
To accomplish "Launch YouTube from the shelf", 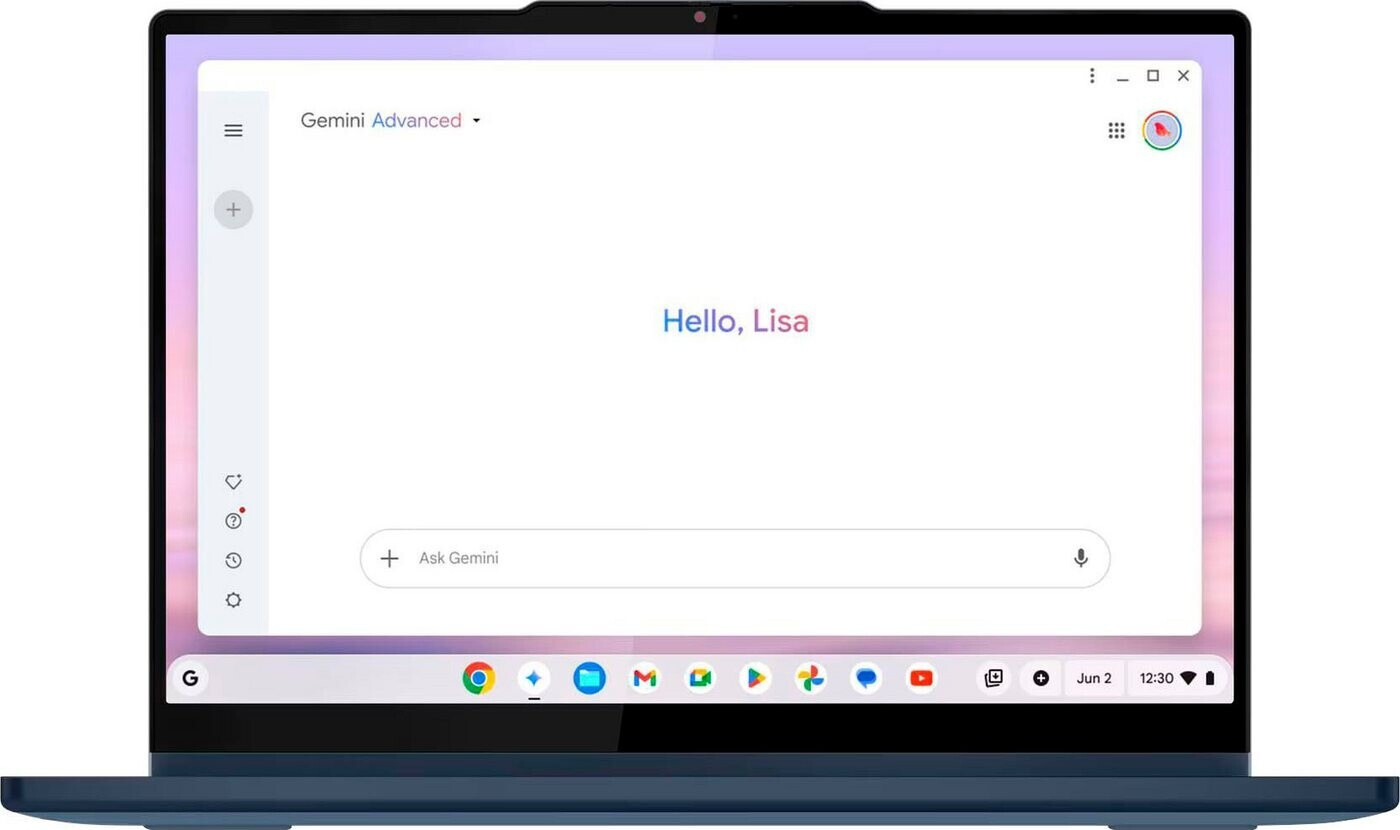I will (x=921, y=679).
